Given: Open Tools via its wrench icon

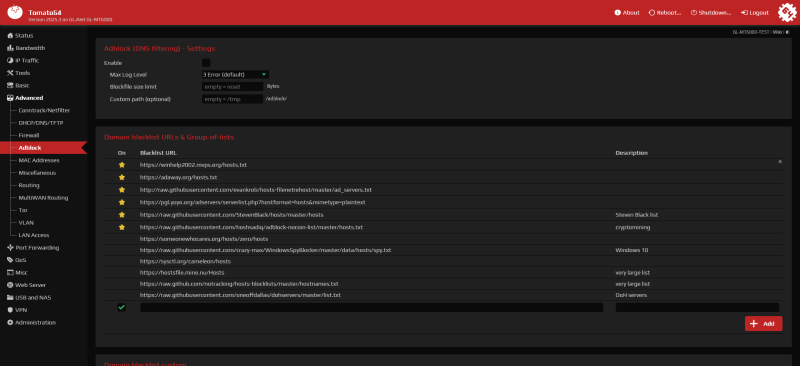Looking at the screenshot, I should click(x=10, y=73).
